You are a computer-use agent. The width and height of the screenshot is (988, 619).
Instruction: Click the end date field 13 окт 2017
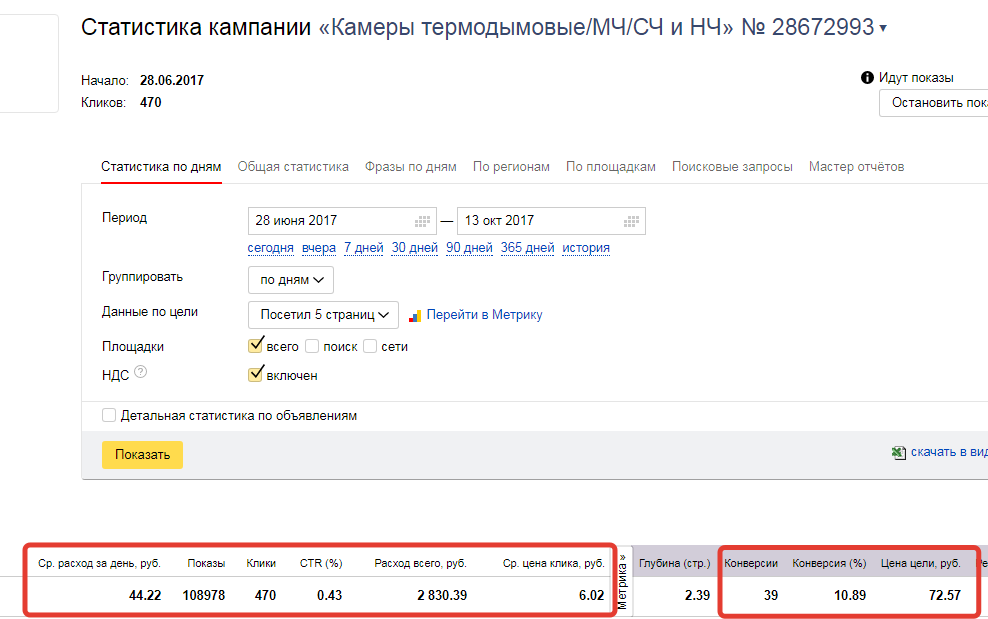(x=551, y=221)
